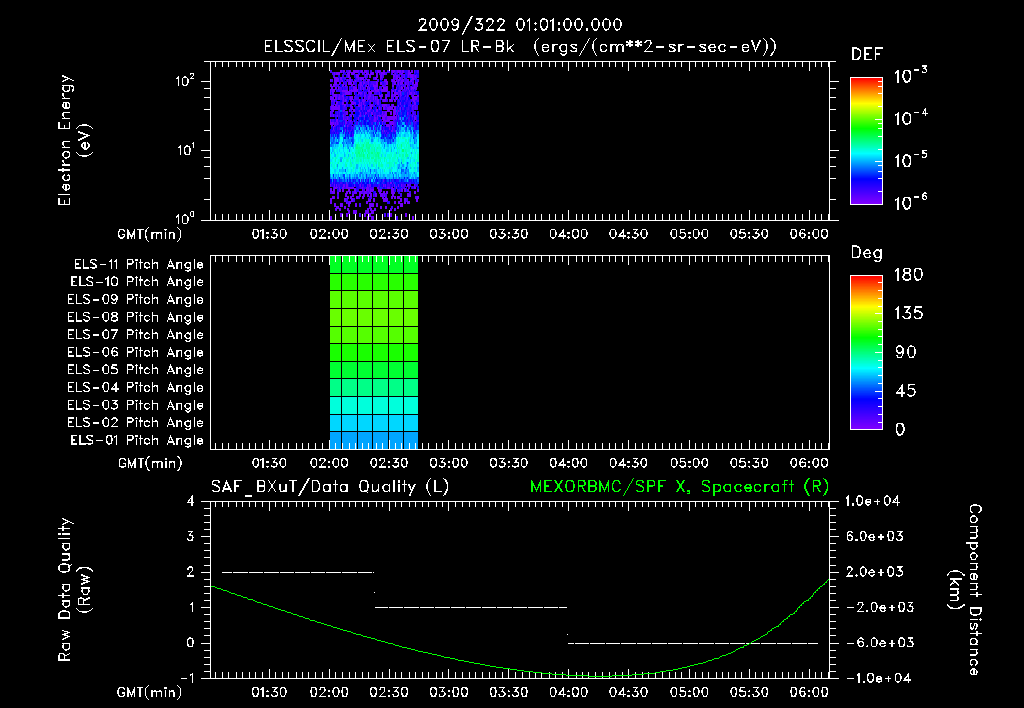This screenshot has height=708, width=1024.
Task: Click the 10^0 tick on the Electron Energy axis
Action: tap(185, 217)
